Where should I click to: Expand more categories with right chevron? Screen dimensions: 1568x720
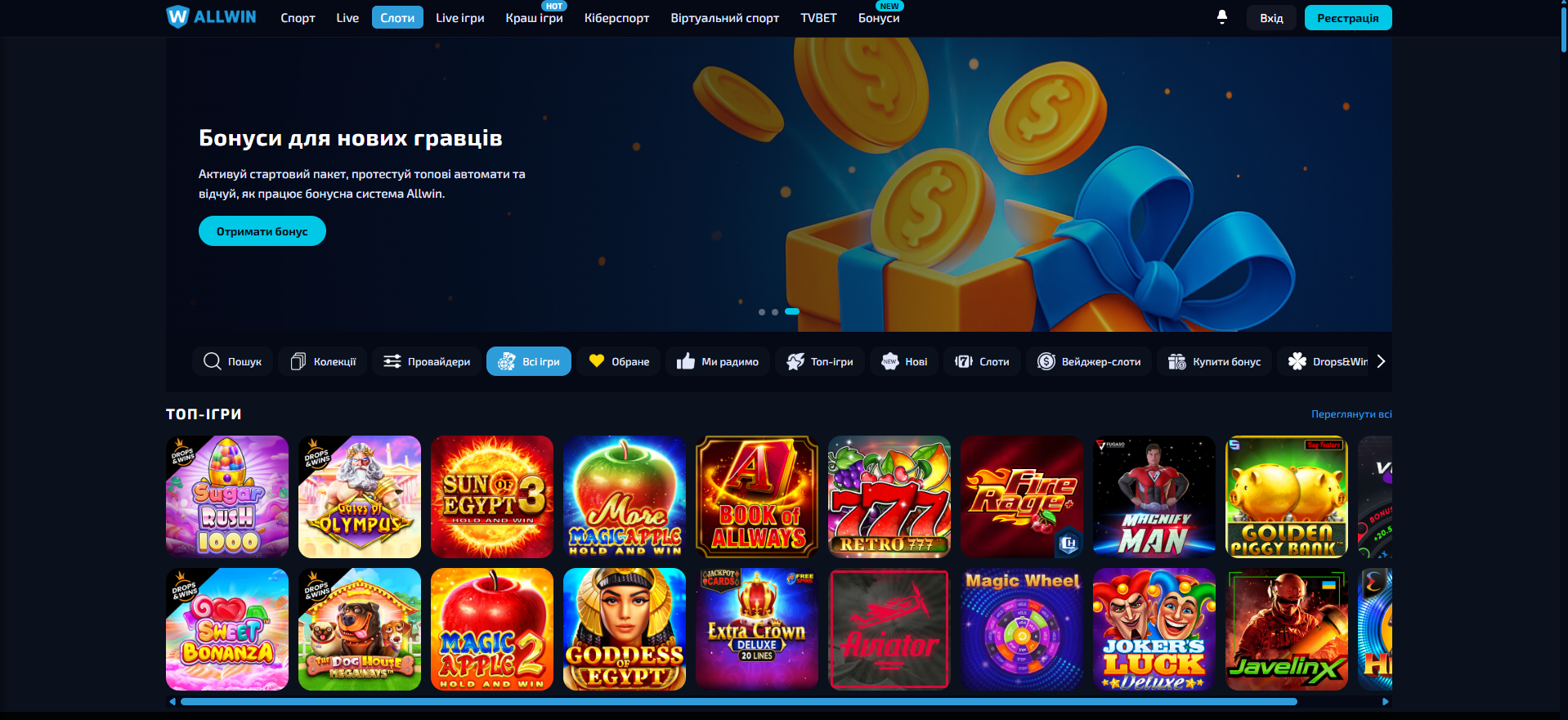click(x=1381, y=361)
